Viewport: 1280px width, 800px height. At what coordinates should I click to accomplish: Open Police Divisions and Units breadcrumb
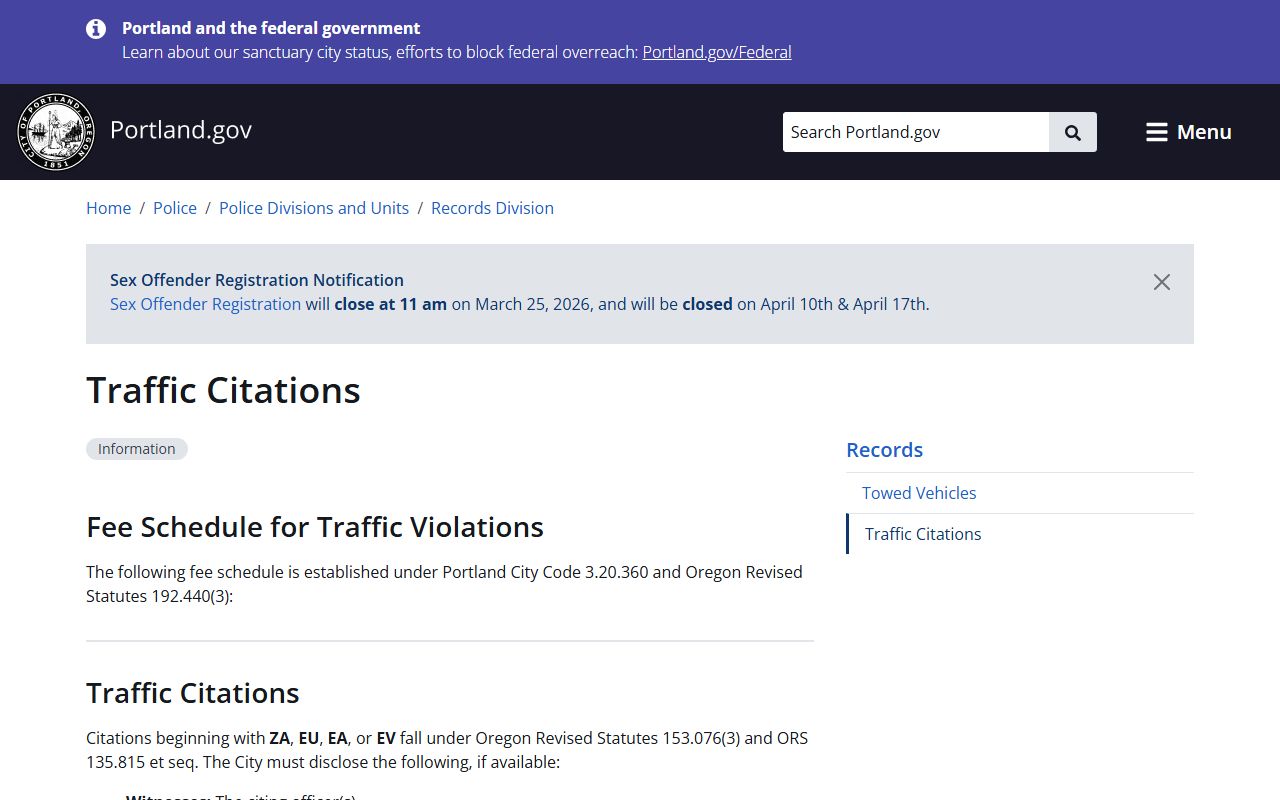coord(314,208)
